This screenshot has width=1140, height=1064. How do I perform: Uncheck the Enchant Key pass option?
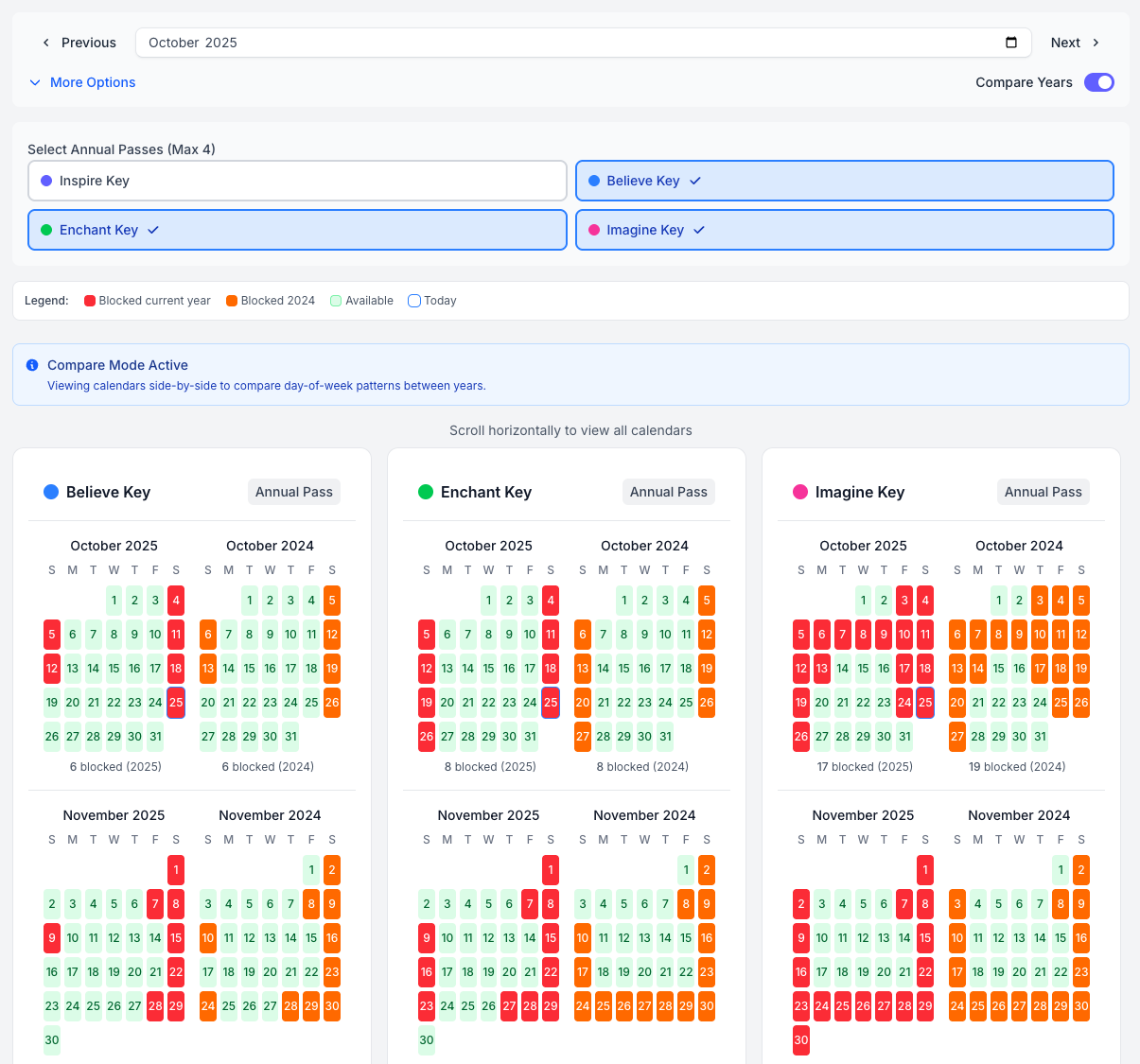tap(297, 230)
